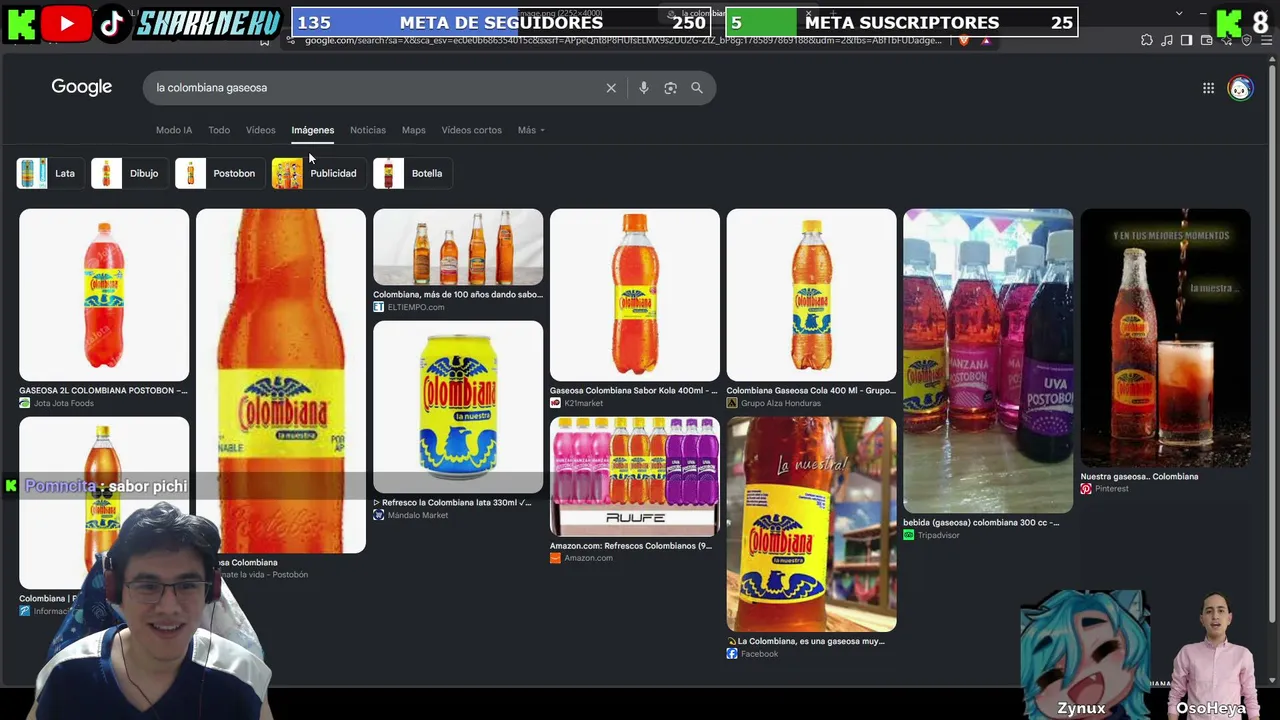Open the Tripadvisor Postobon bottles image
Screen dimensions: 1280x720
(988, 361)
